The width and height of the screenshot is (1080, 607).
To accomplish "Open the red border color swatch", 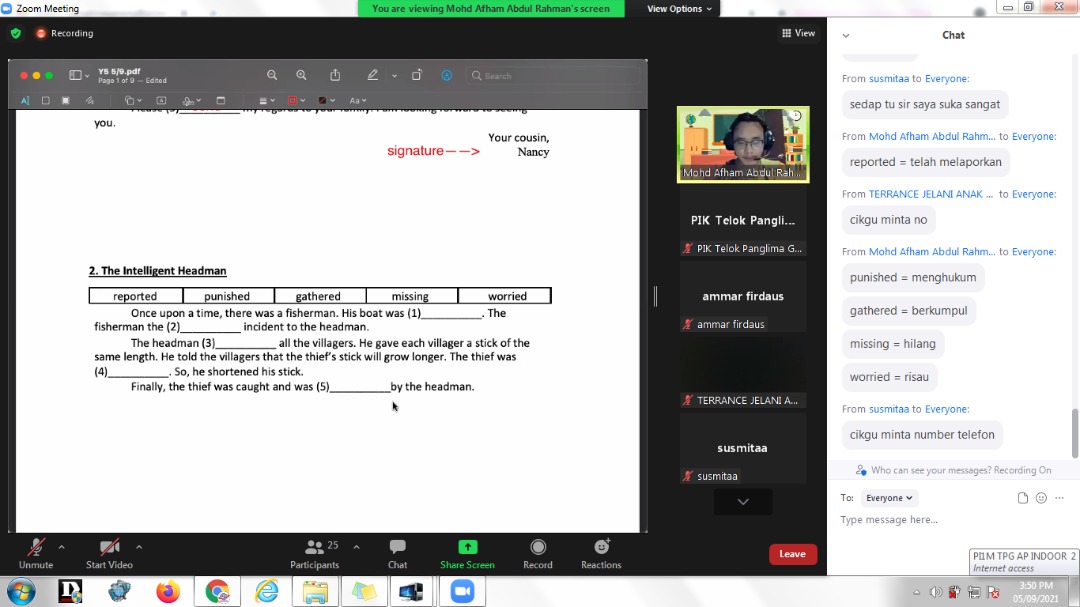I will (296, 101).
